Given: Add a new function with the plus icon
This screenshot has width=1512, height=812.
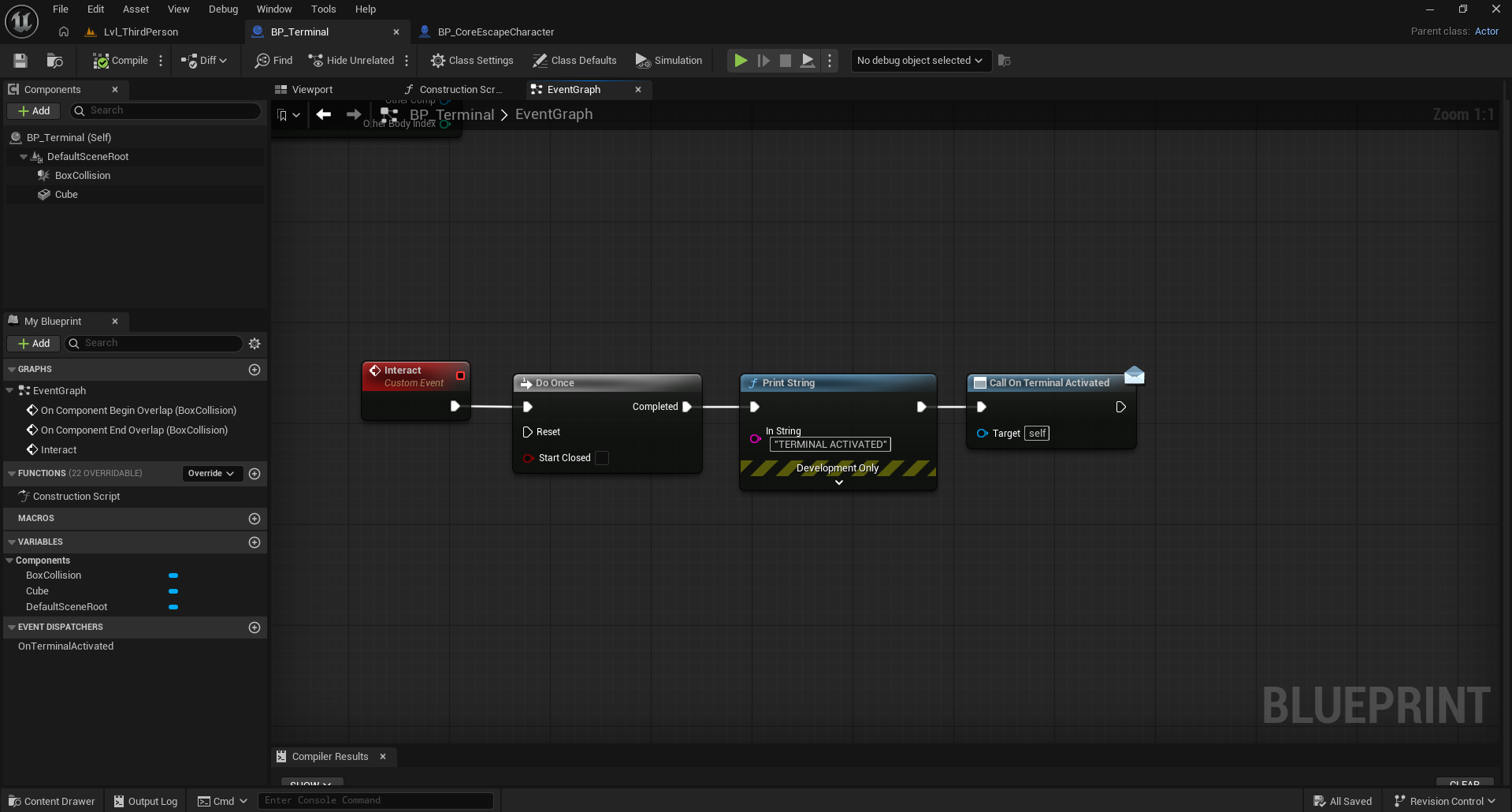Looking at the screenshot, I should click(254, 474).
